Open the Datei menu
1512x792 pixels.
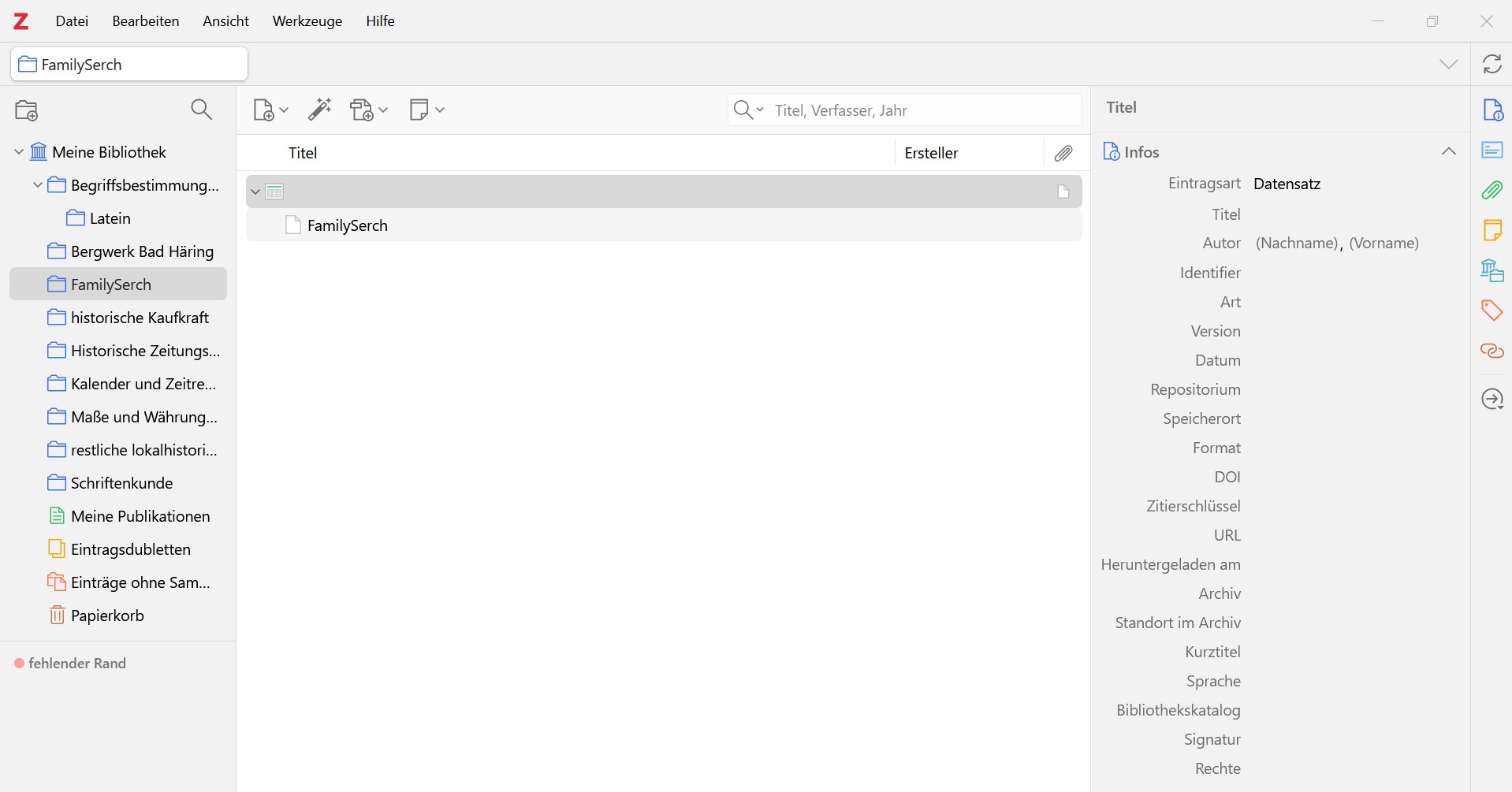tap(72, 21)
